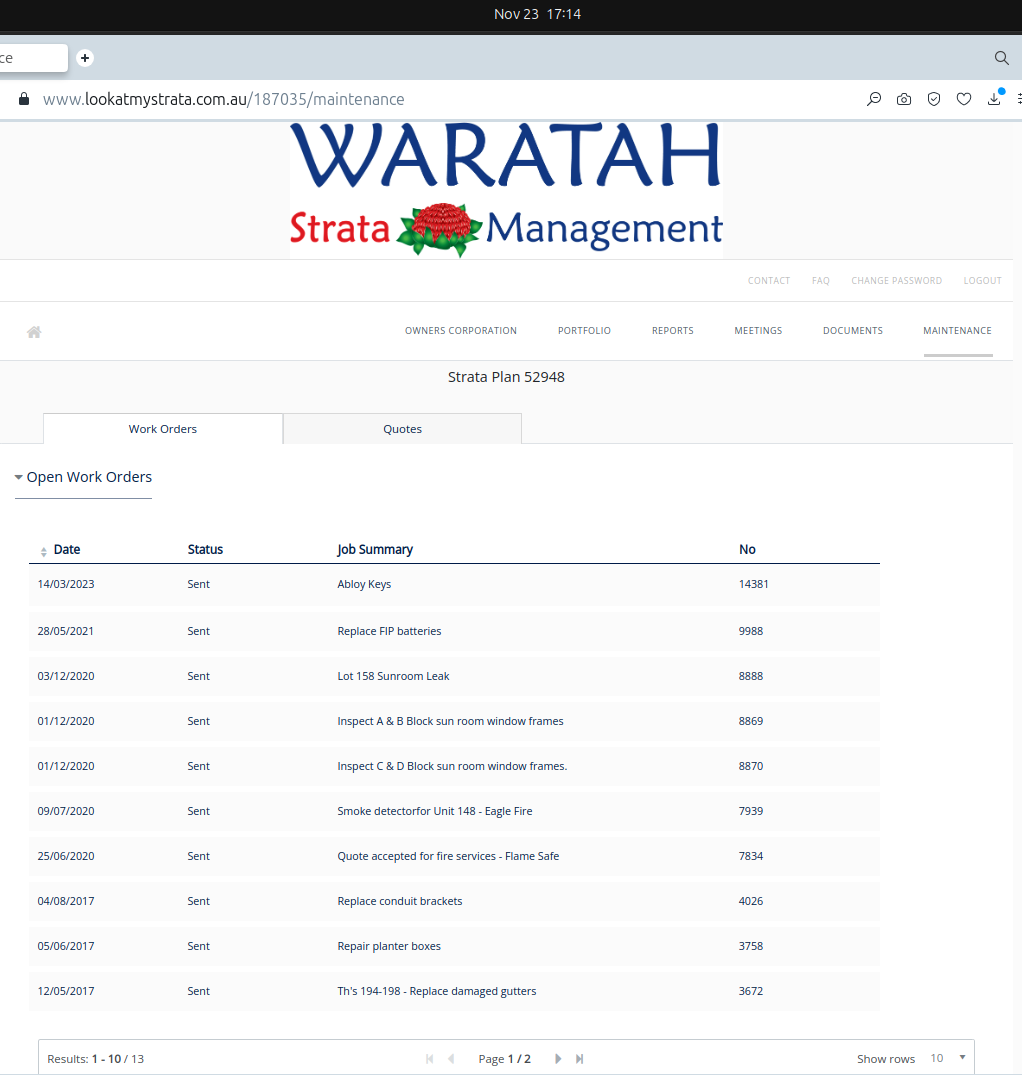This screenshot has width=1022, height=1075.
Task: Click the Change Password link
Action: 897,280
